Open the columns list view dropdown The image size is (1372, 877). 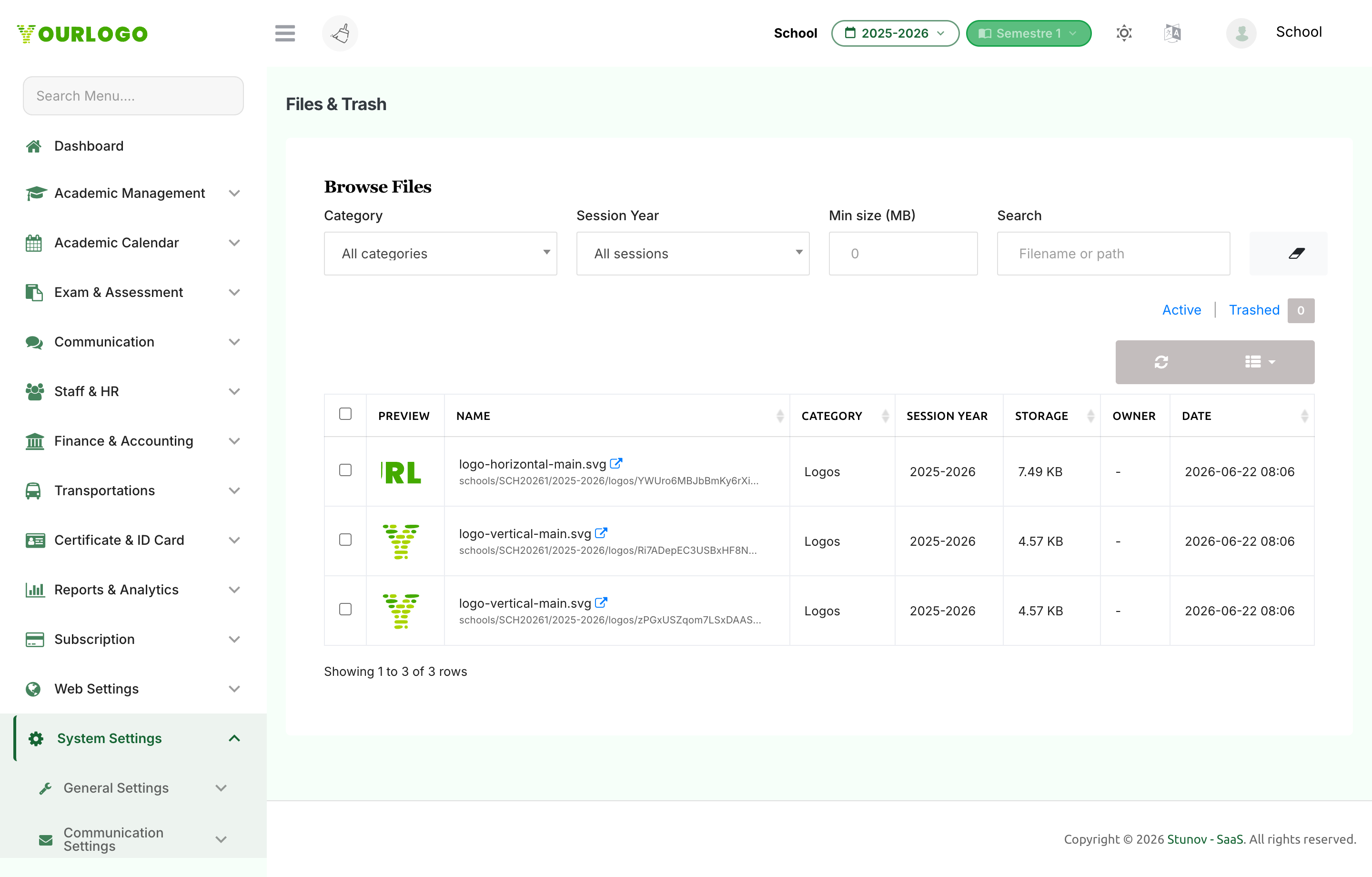coord(1260,361)
